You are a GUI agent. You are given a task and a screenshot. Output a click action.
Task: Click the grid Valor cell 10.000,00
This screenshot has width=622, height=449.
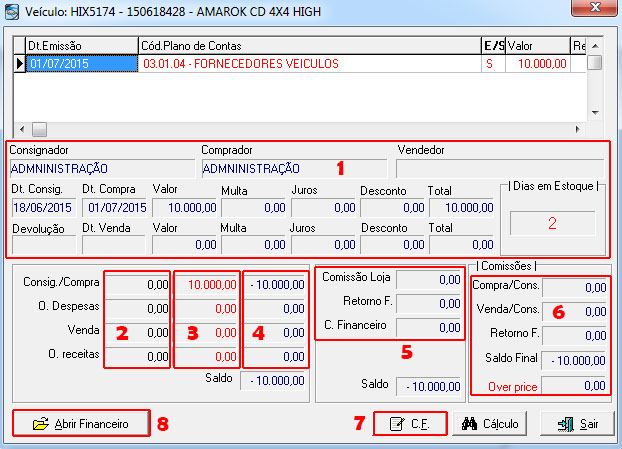pos(538,63)
